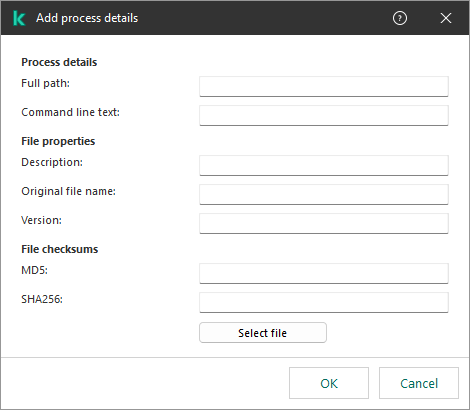Click the 'Process details' heading

59,62
